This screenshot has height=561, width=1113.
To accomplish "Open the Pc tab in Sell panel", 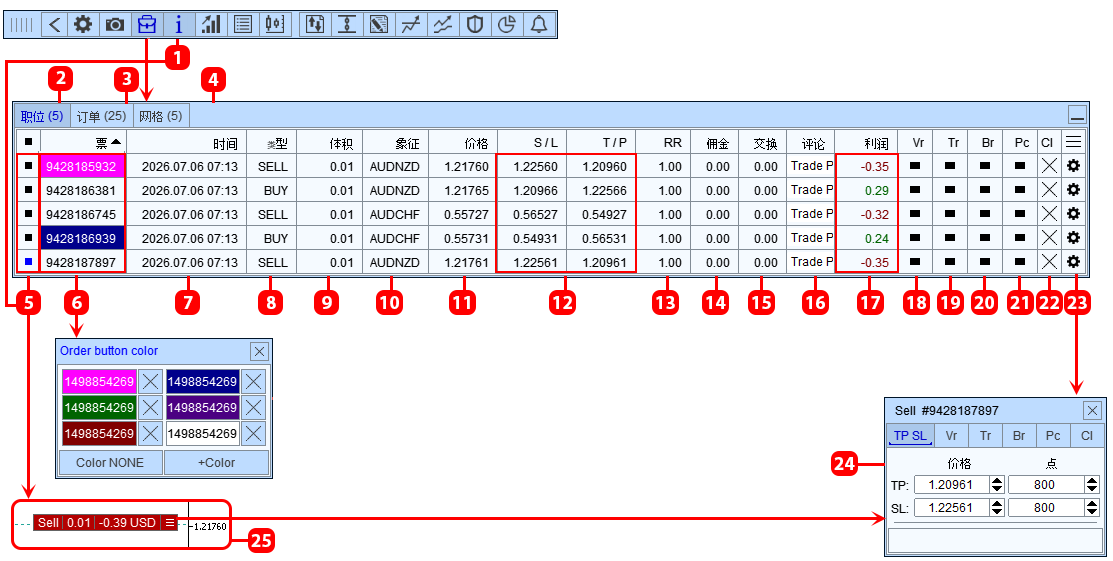I will pos(1053,435).
